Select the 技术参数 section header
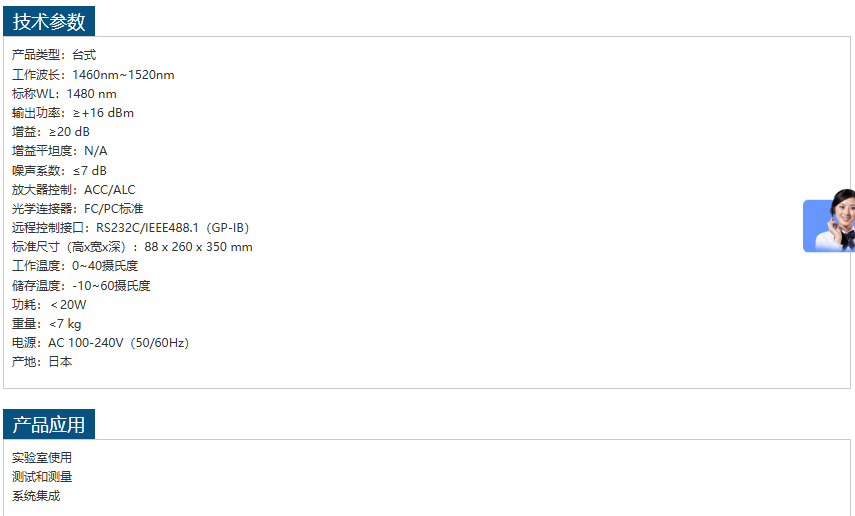 coord(49,22)
